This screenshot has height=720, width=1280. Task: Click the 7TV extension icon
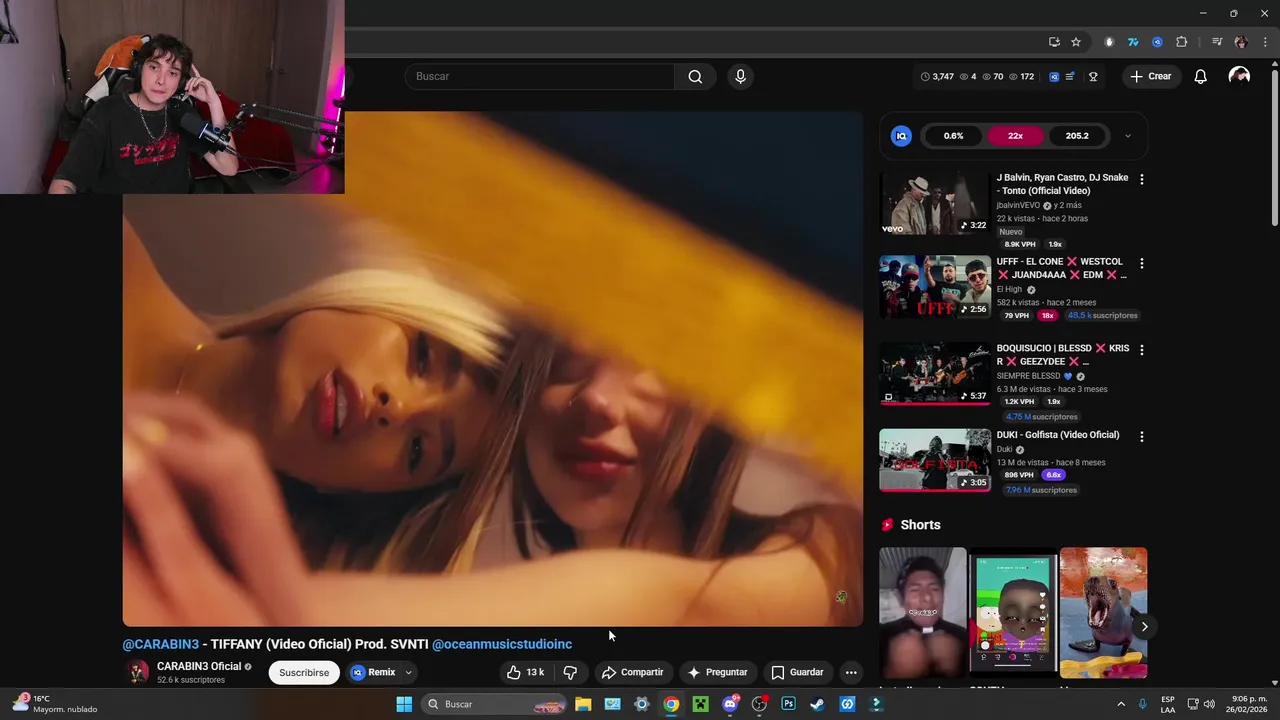1133,42
